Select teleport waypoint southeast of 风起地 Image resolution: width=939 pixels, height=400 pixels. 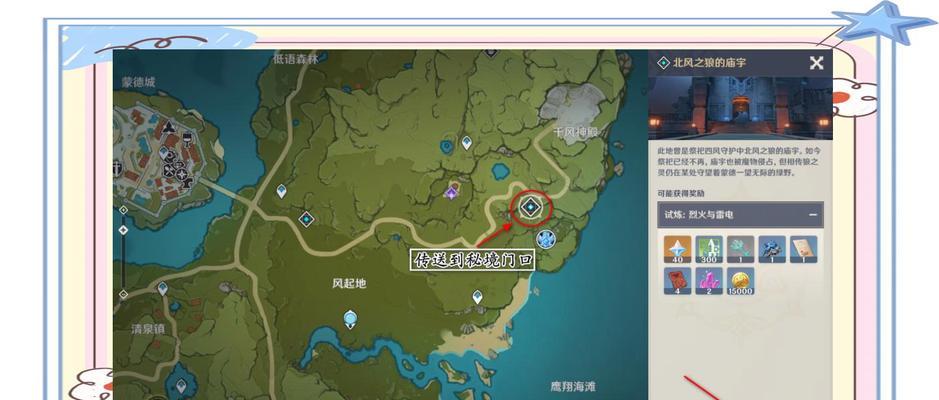477,297
